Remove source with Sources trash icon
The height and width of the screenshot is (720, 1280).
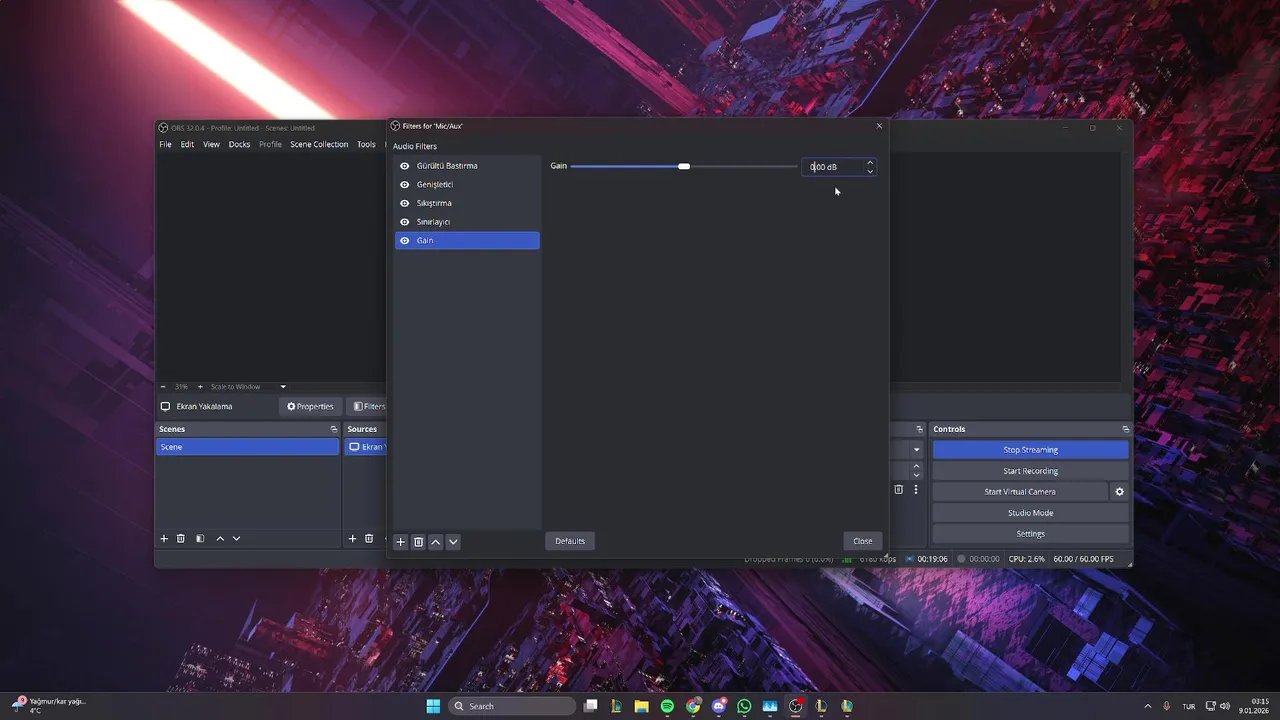click(x=369, y=538)
